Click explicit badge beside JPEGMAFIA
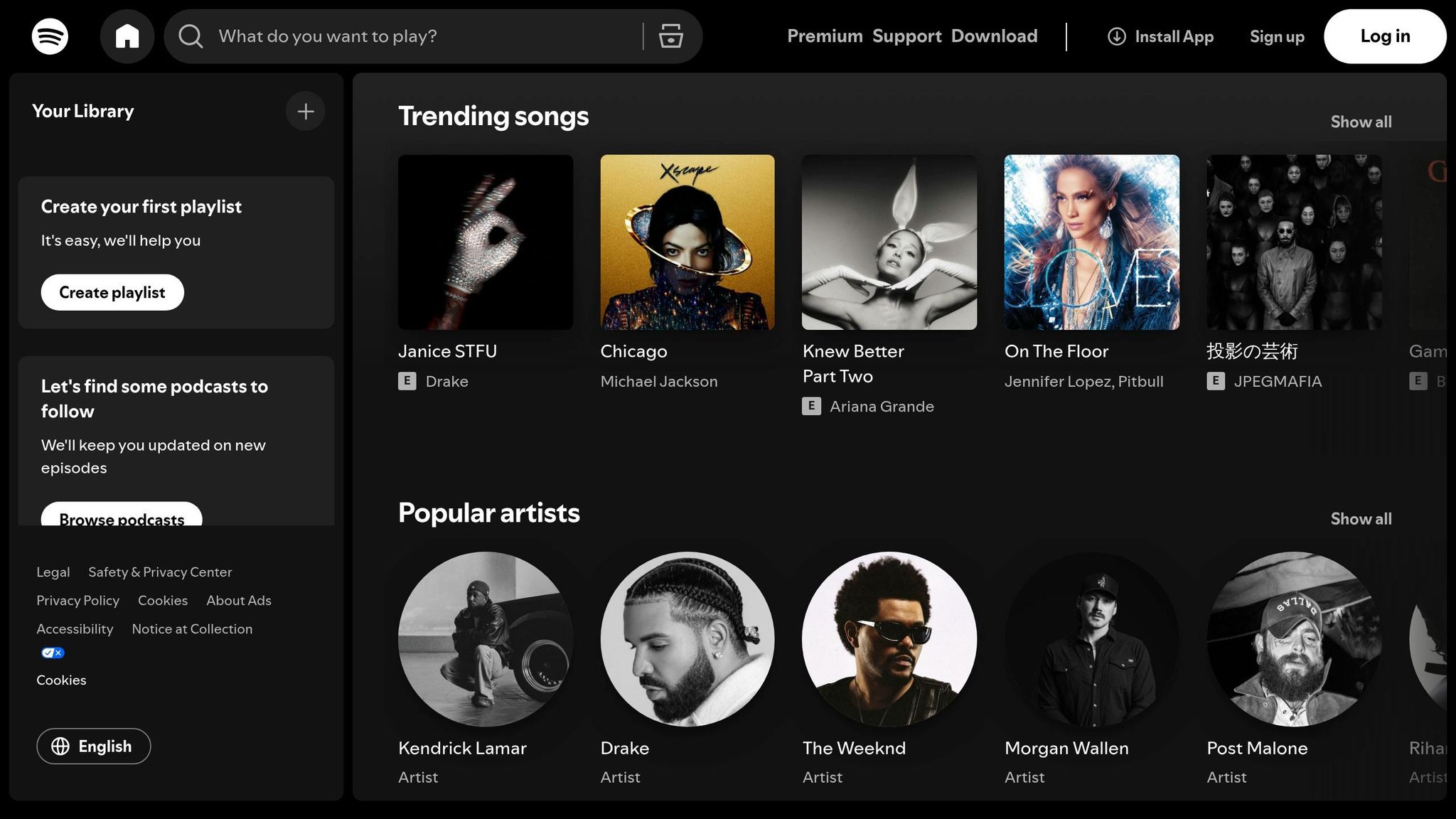The width and height of the screenshot is (1456, 819). (x=1216, y=381)
